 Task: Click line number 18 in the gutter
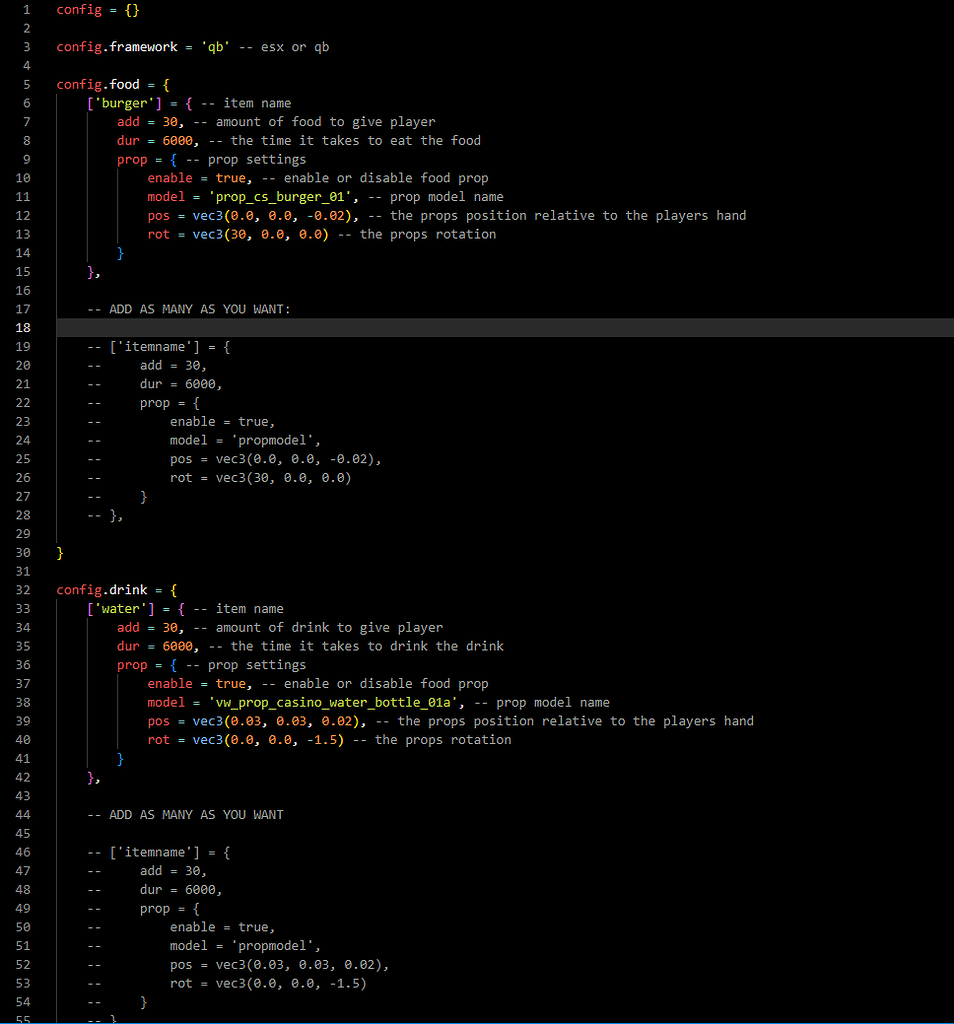[x=24, y=328]
